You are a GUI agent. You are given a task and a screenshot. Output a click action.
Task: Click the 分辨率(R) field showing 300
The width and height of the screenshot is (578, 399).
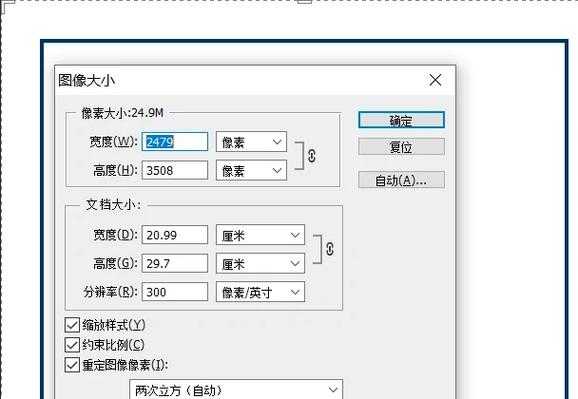pos(175,292)
